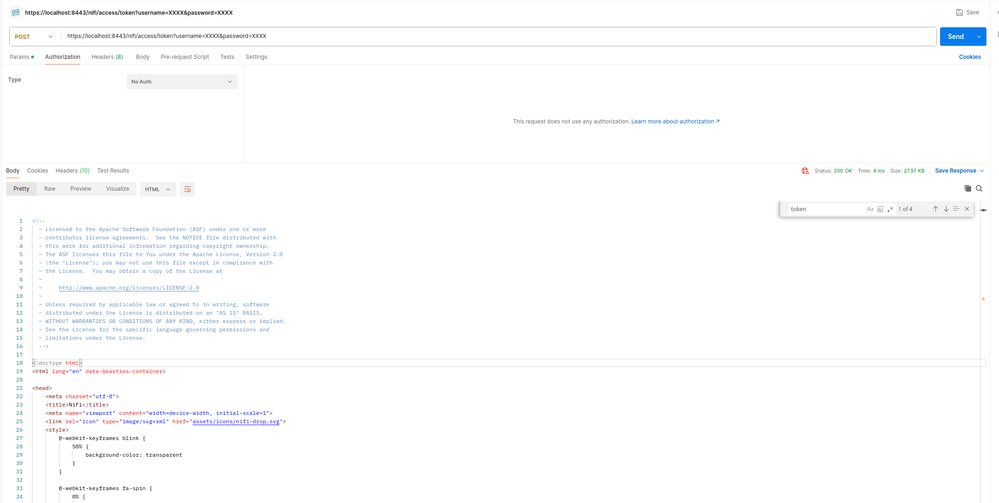
Task: Open the request Body tab
Action: point(143,57)
